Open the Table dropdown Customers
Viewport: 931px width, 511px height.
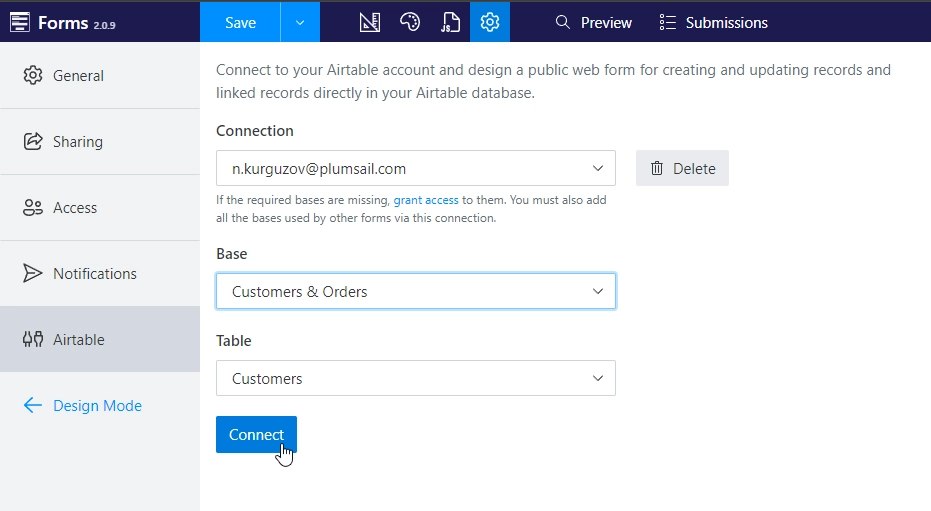point(416,378)
